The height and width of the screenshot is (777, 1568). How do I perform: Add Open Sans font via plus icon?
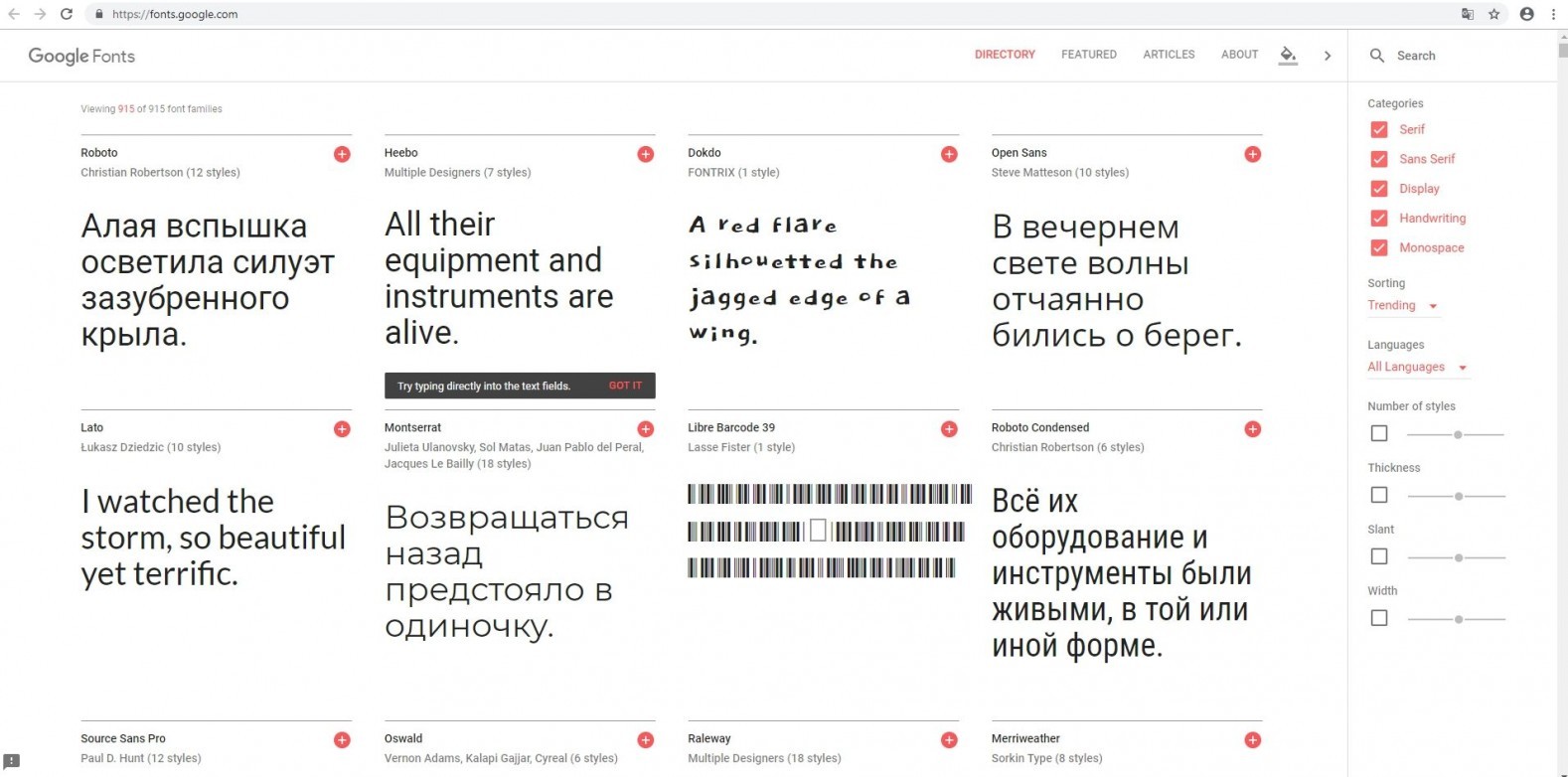(x=1253, y=154)
